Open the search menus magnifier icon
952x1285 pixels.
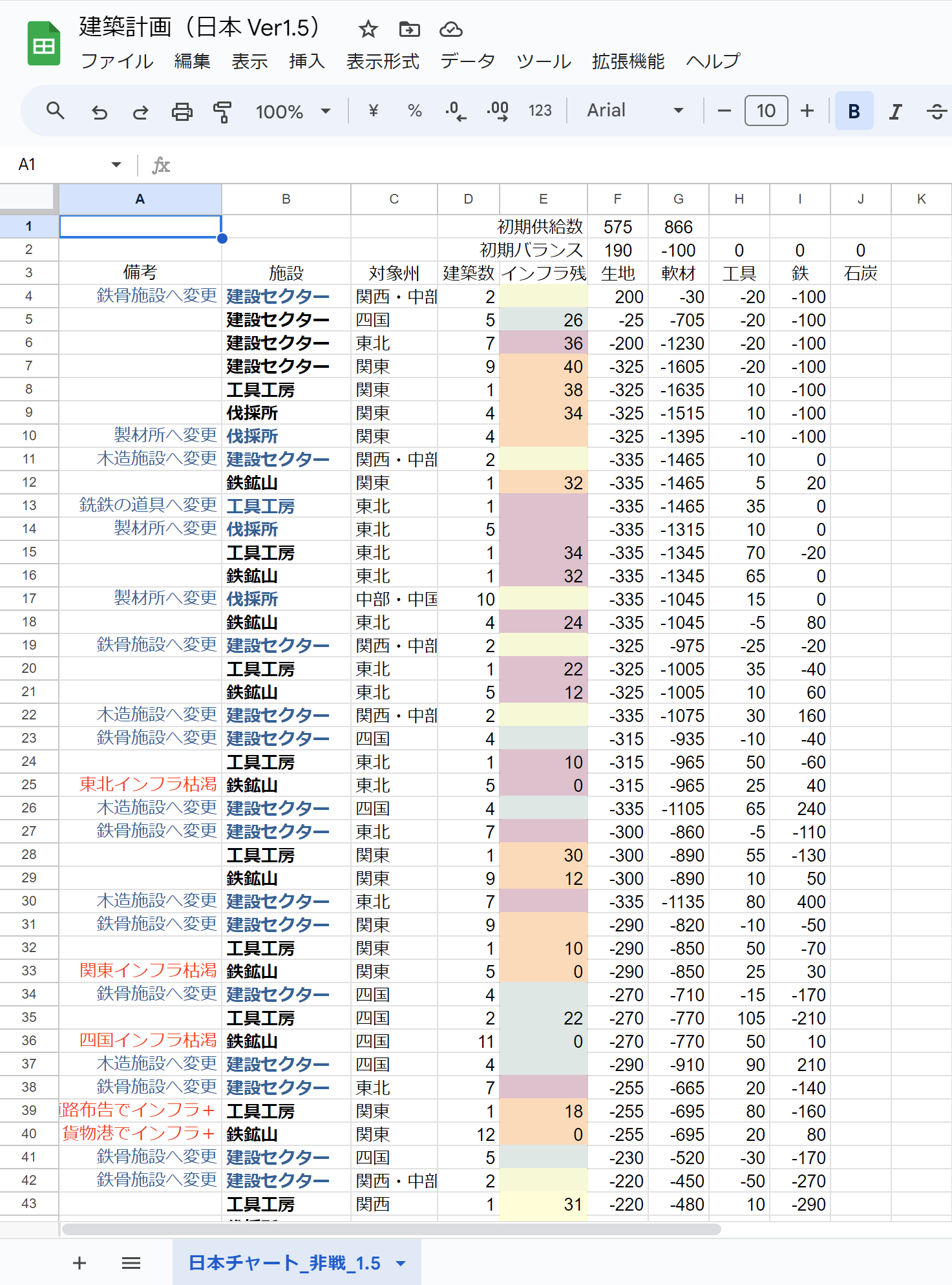point(56,111)
